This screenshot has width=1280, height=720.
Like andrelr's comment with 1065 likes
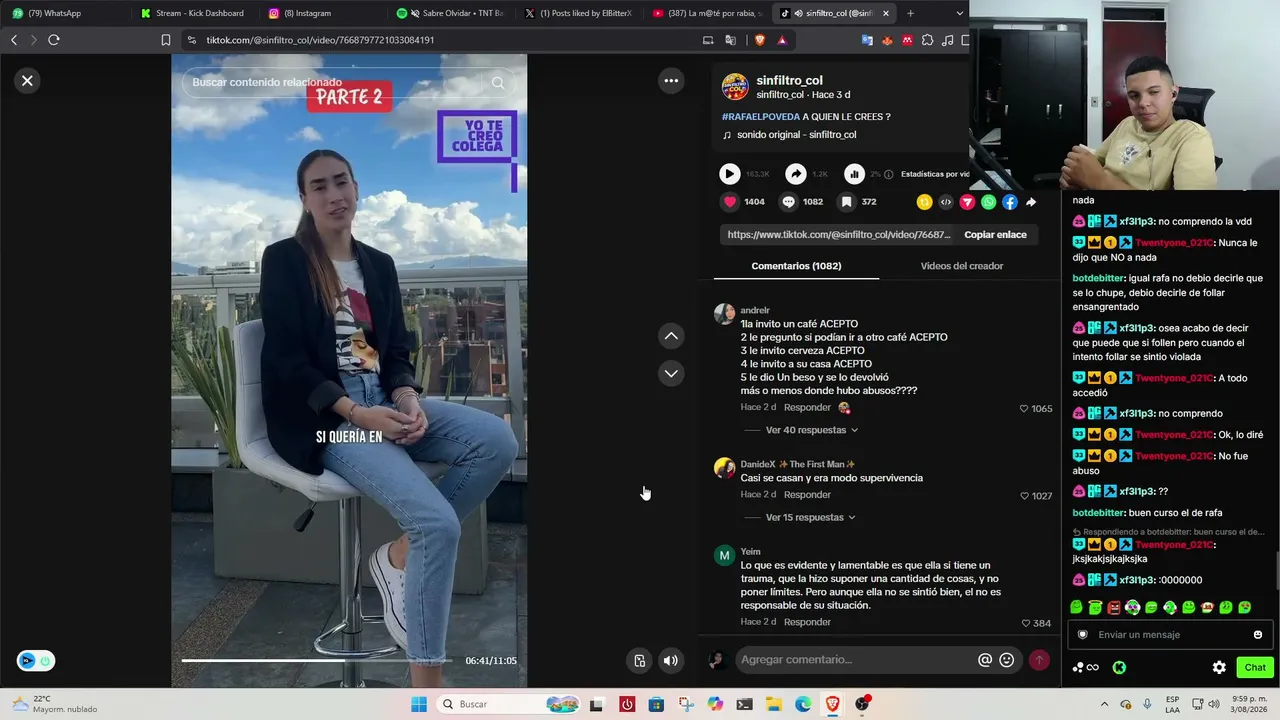point(1024,408)
